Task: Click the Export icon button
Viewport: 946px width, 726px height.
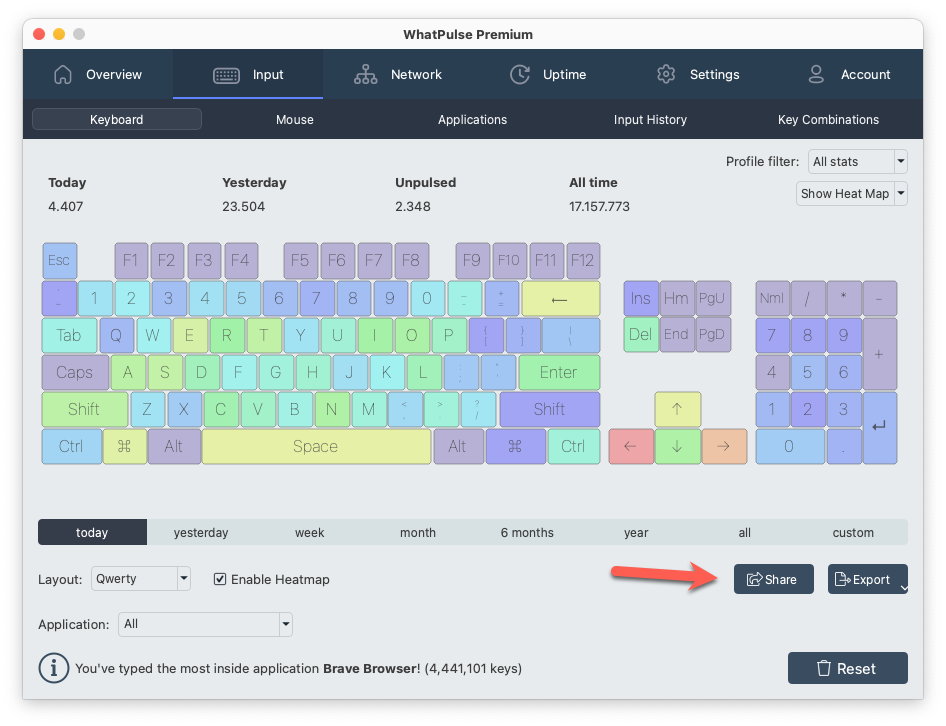Action: click(x=843, y=579)
